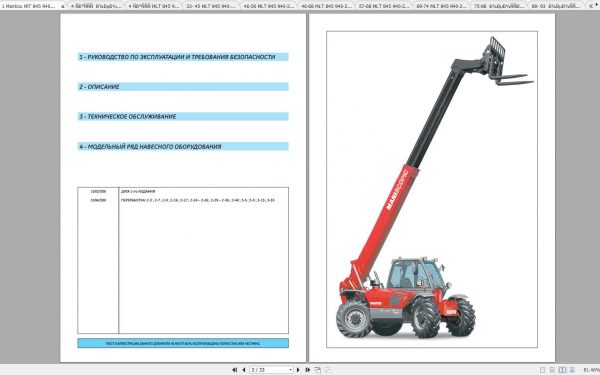Switch to continuous facing view mode
Image resolution: width=600 pixels, height=375 pixels.
[572, 370]
